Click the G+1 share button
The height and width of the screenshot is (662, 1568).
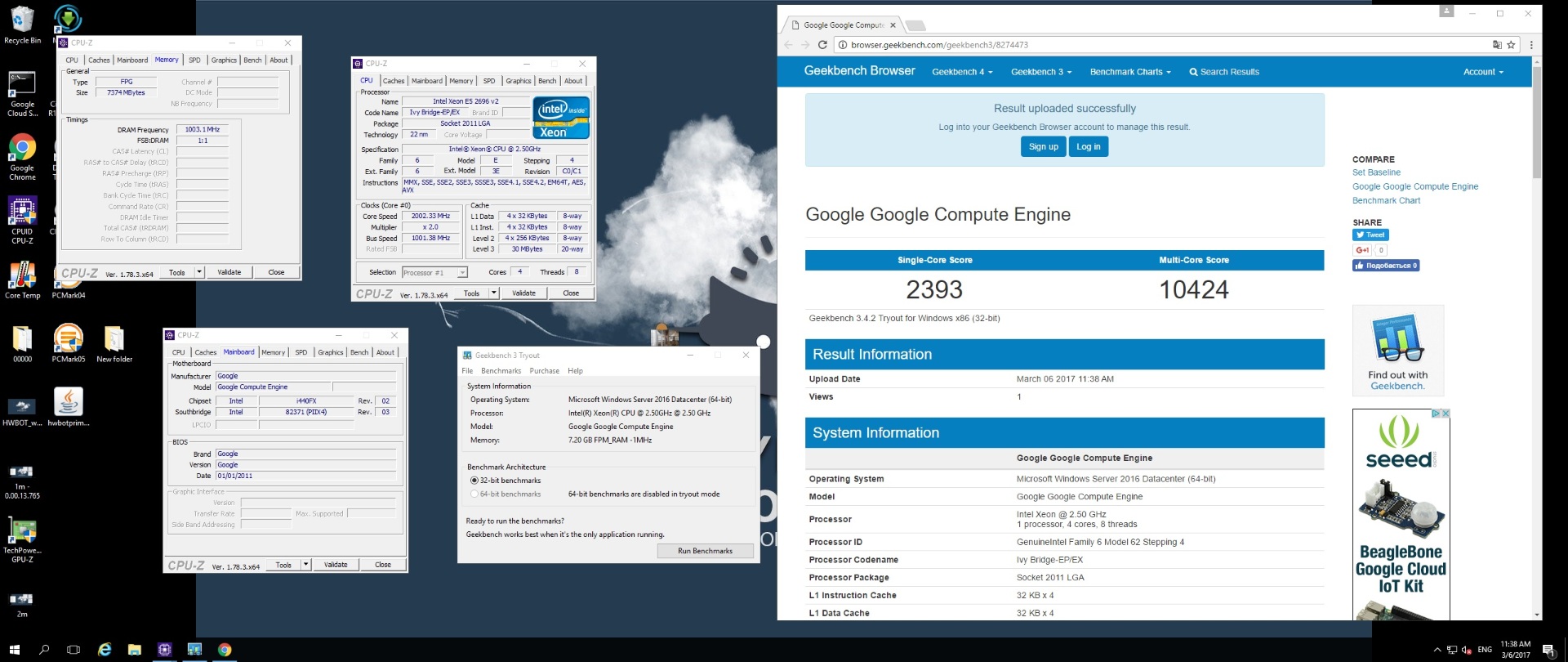click(1361, 250)
